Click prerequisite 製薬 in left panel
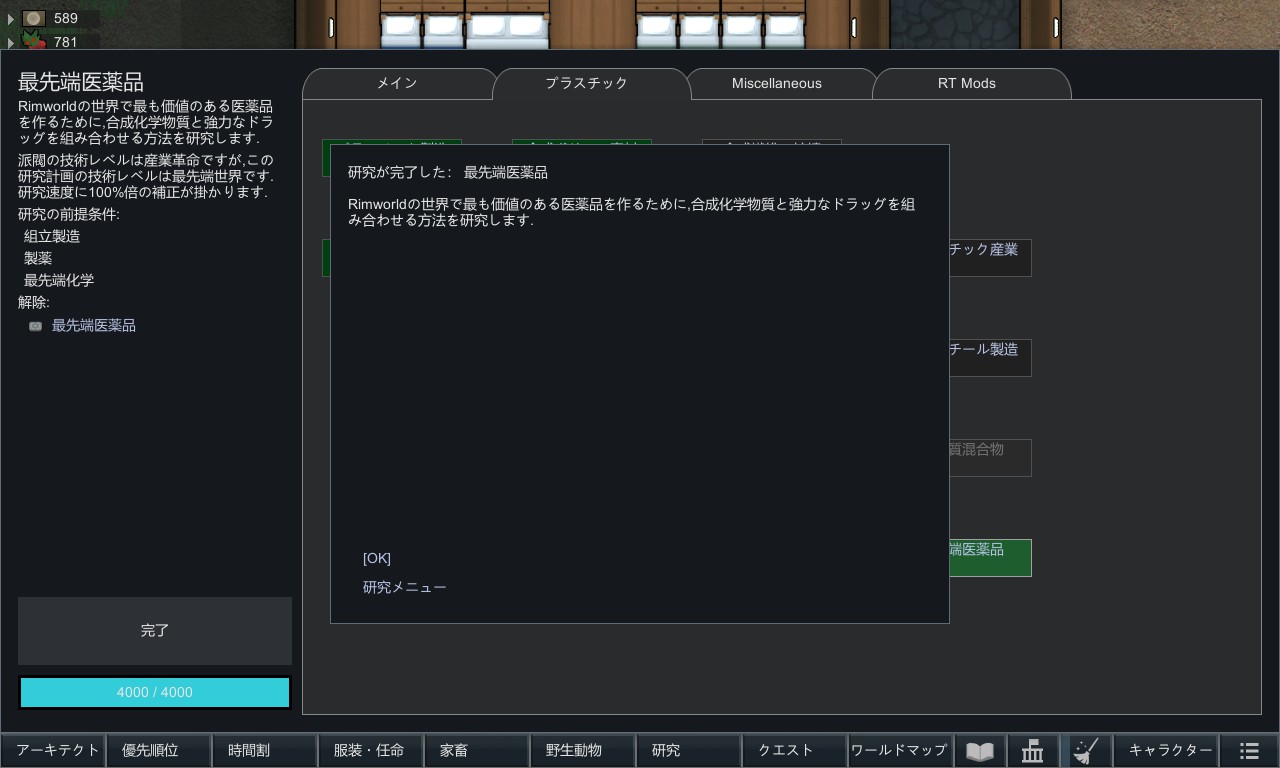This screenshot has width=1280, height=768. pos(38,259)
